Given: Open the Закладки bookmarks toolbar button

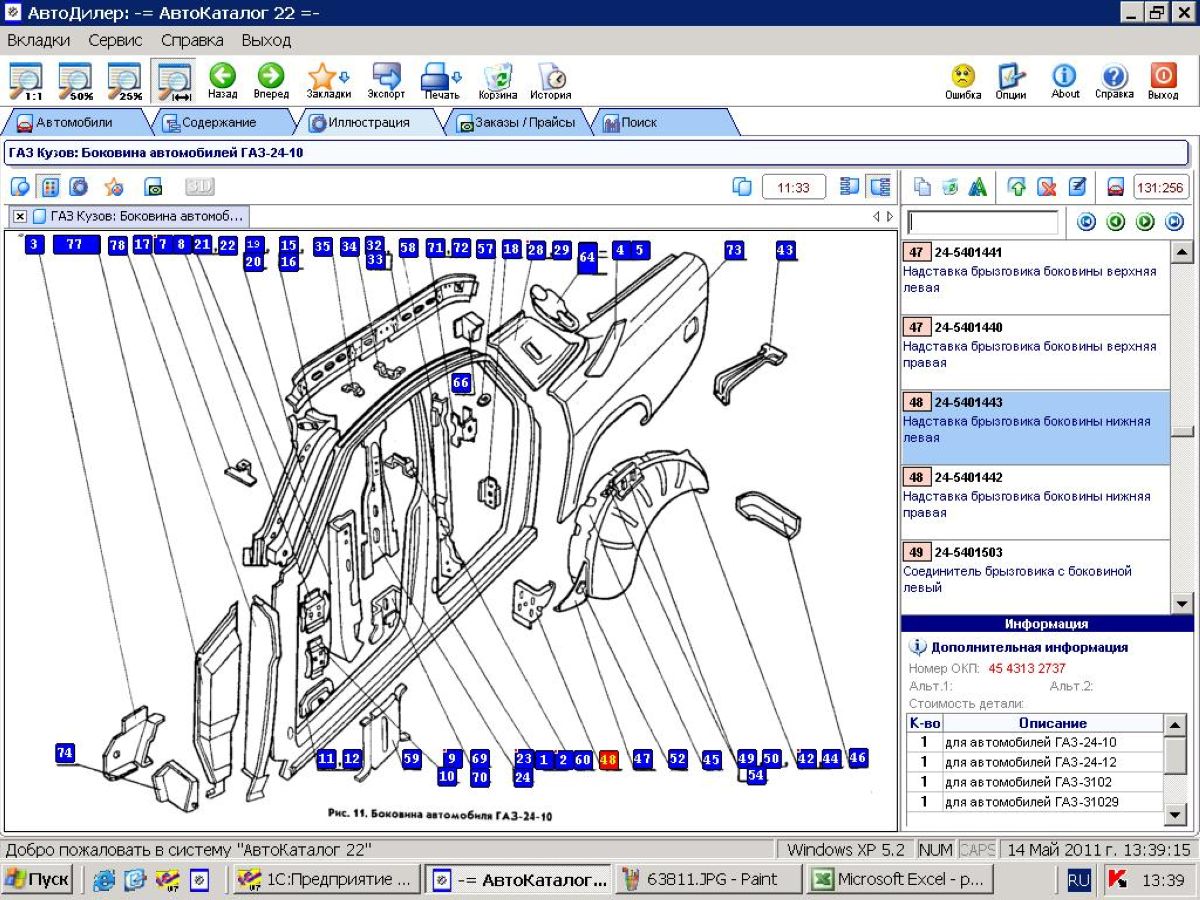Looking at the screenshot, I should (x=328, y=81).
